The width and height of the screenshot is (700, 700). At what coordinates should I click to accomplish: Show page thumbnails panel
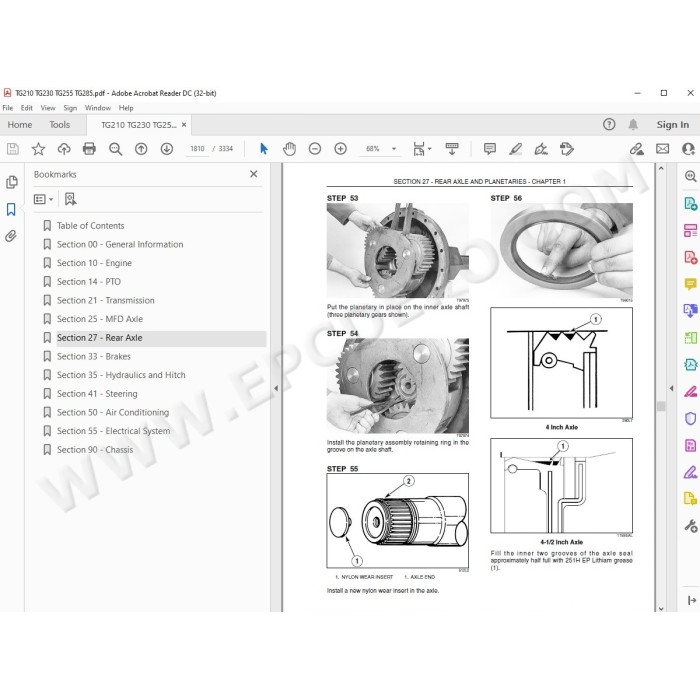click(x=12, y=182)
